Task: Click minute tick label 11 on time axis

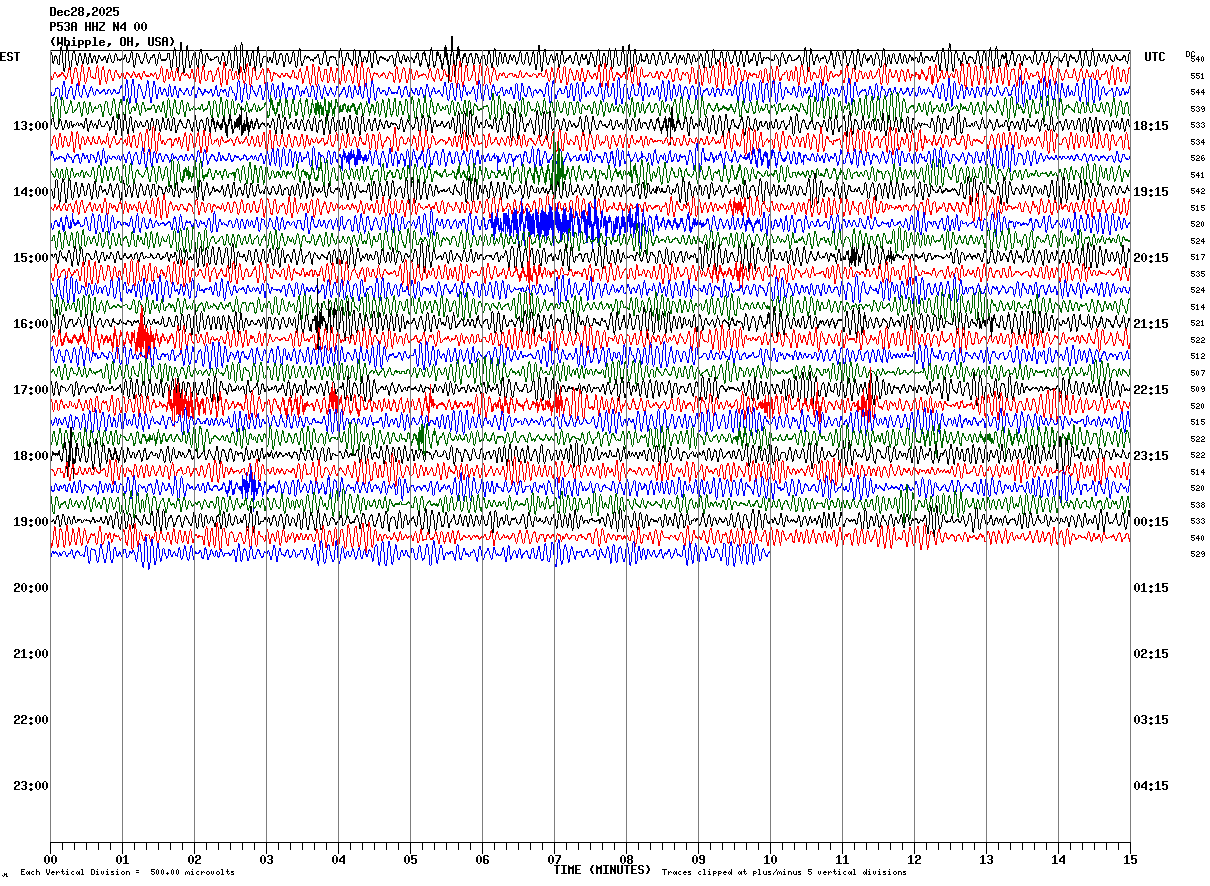Action: point(842,859)
